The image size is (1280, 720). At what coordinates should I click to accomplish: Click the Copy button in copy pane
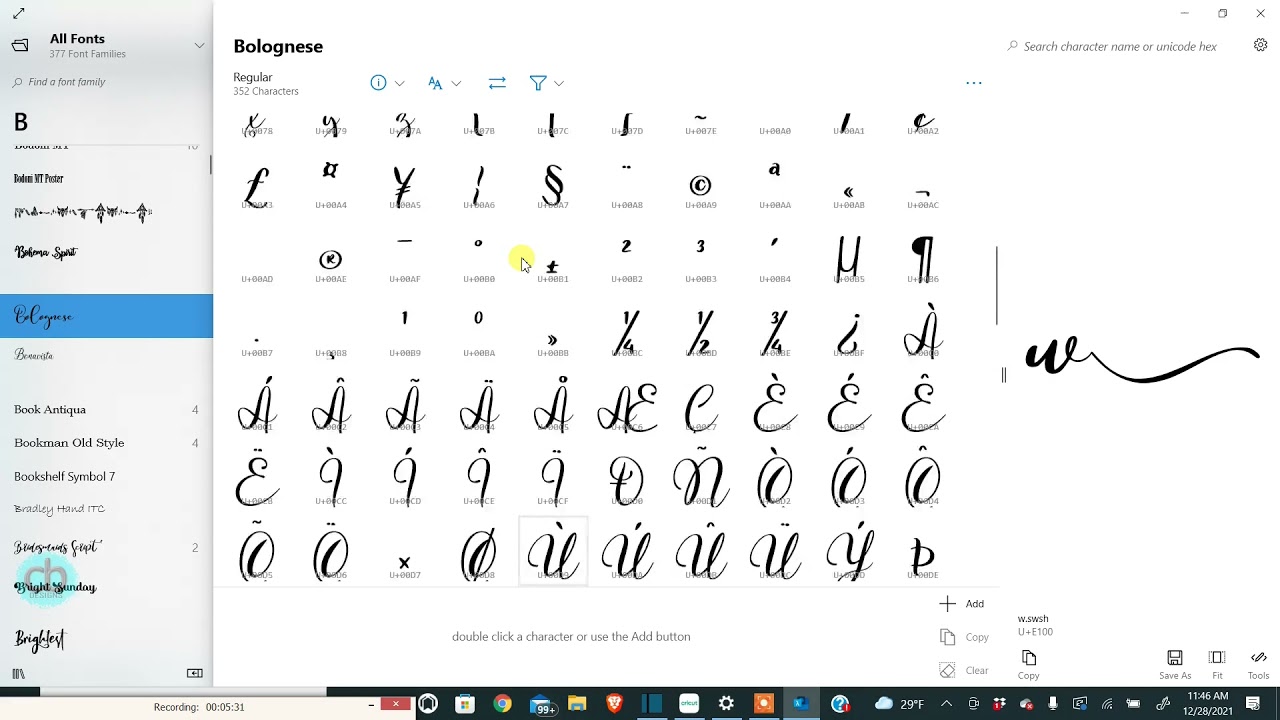click(965, 637)
